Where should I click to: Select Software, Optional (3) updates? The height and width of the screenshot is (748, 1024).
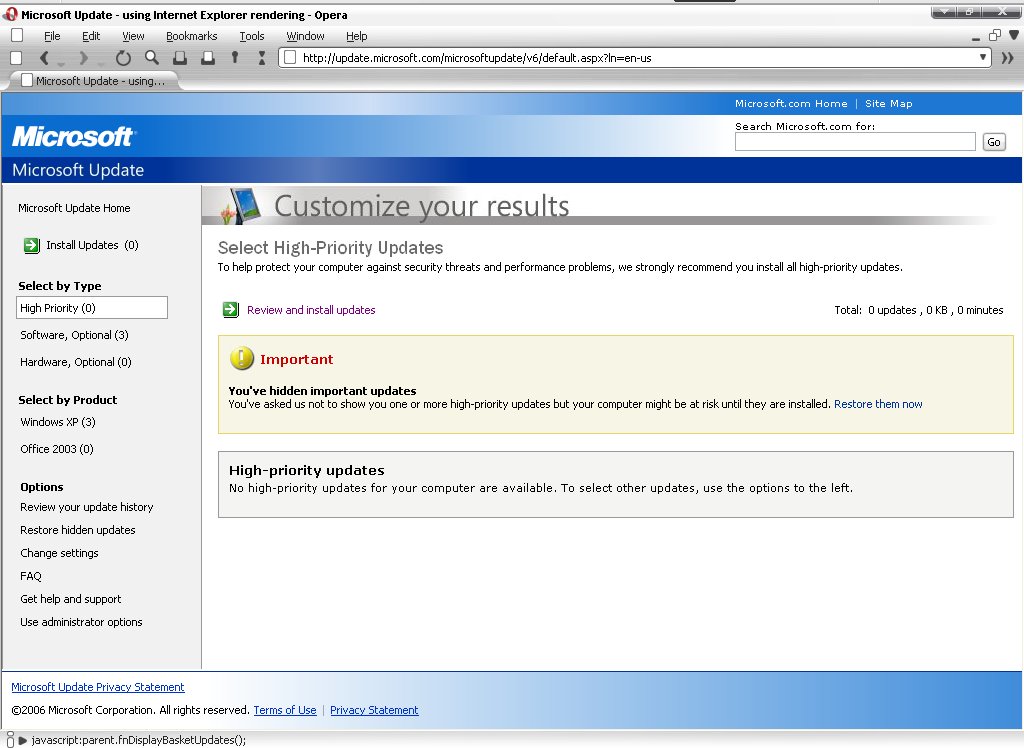(74, 335)
